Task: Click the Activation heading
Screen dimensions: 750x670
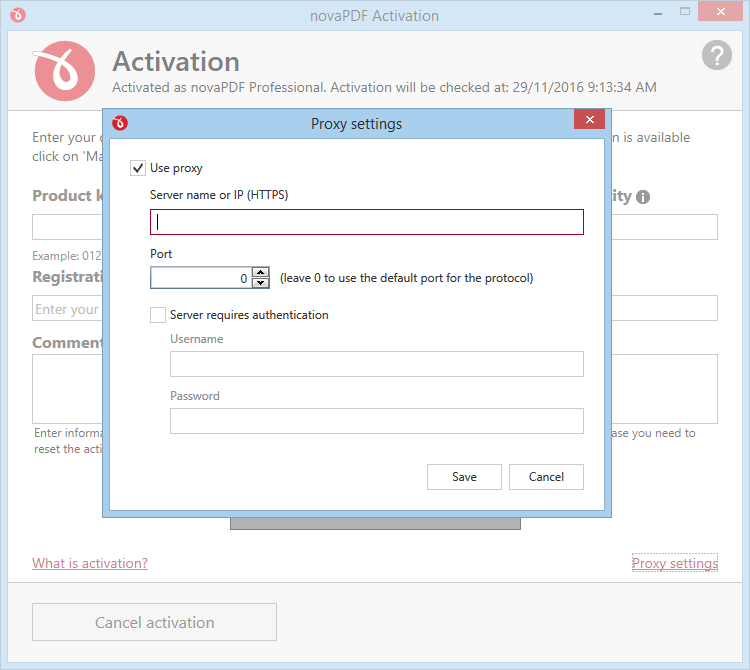Action: tap(176, 62)
